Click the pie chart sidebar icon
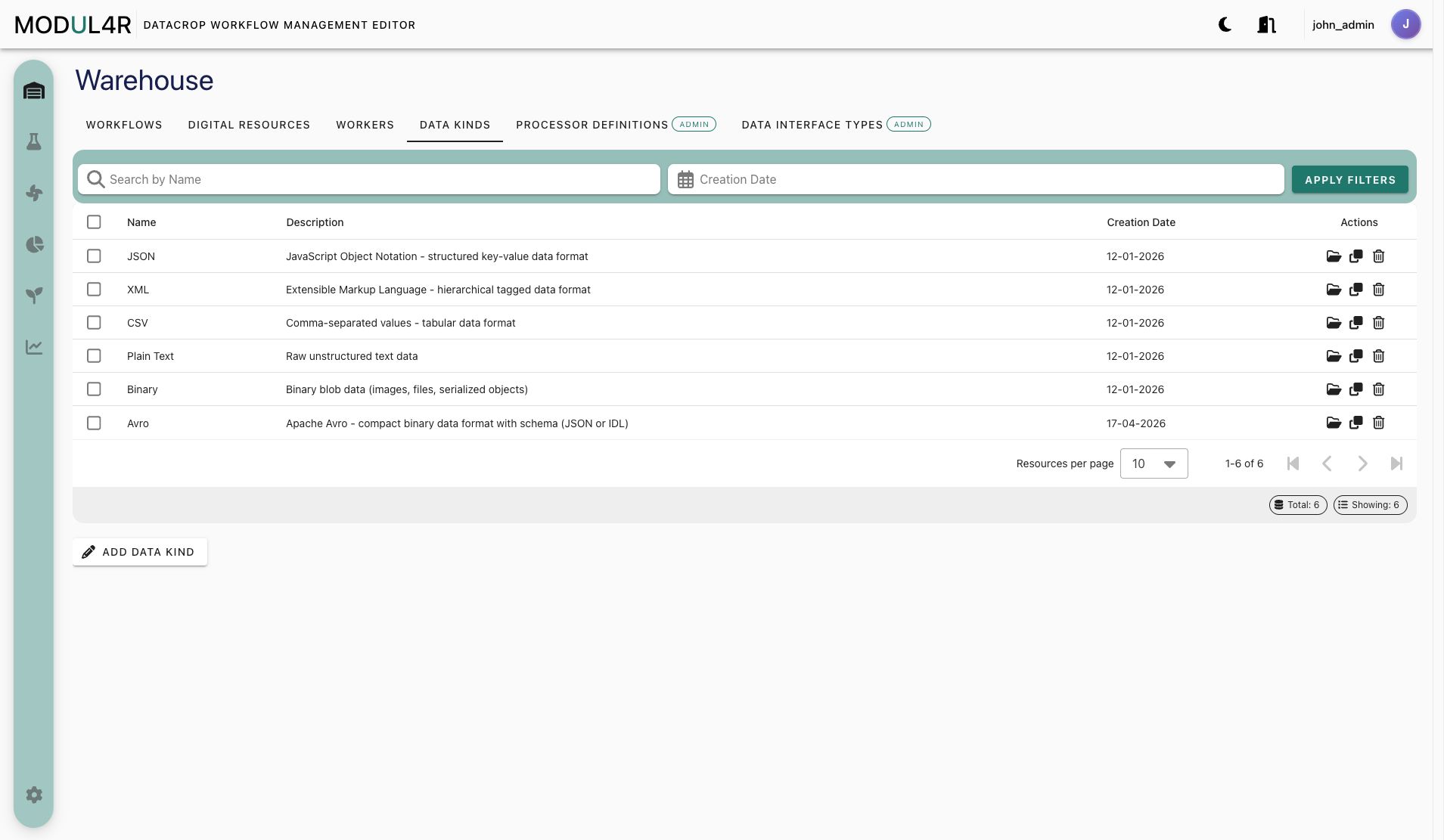 pyautogui.click(x=34, y=244)
